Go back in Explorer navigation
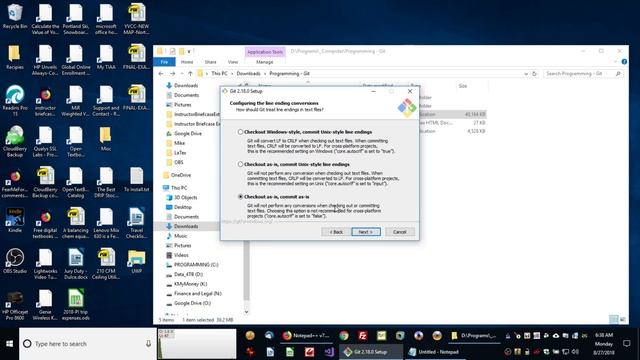The width and height of the screenshot is (640, 360). click(x=161, y=73)
